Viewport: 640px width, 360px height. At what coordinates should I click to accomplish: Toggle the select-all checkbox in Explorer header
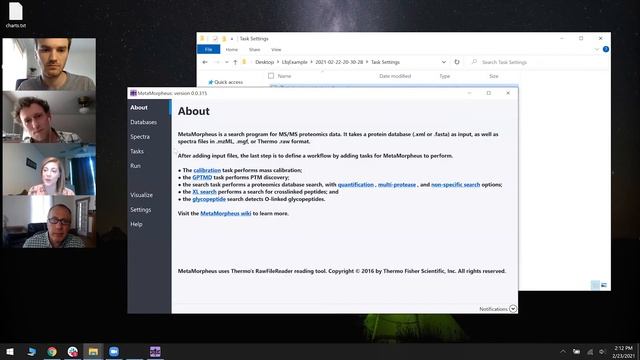(x=271, y=76)
